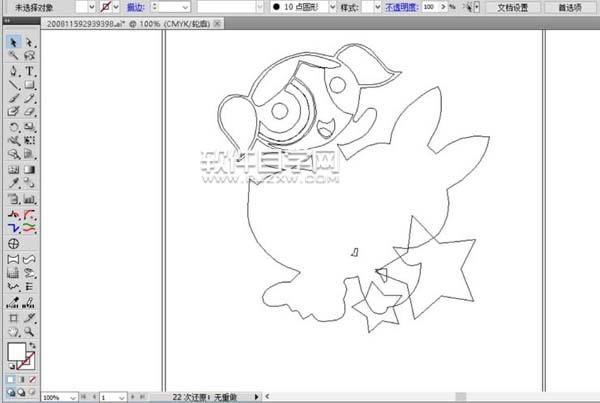Open the fill color dropdown

[x=91, y=7]
